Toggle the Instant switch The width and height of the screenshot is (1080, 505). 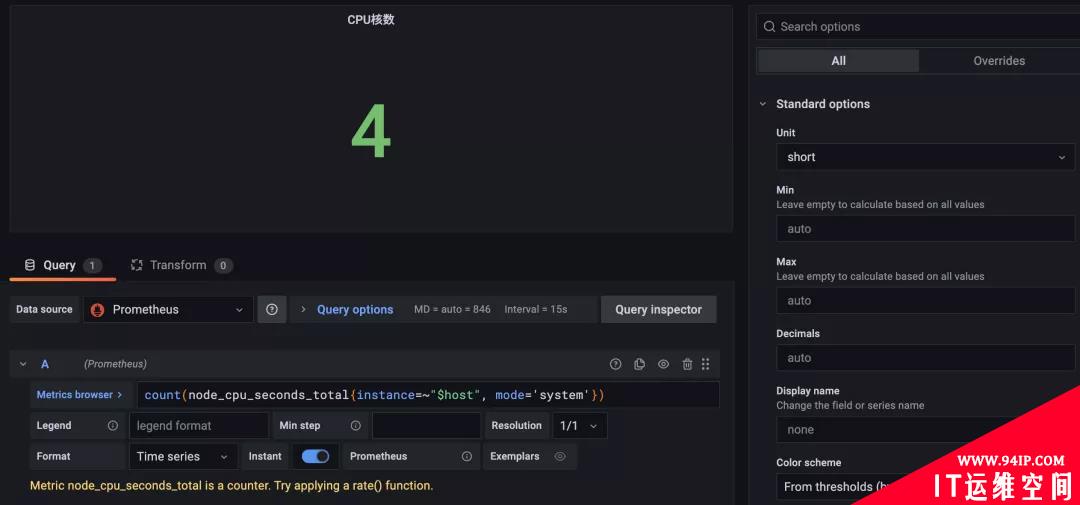coord(315,456)
